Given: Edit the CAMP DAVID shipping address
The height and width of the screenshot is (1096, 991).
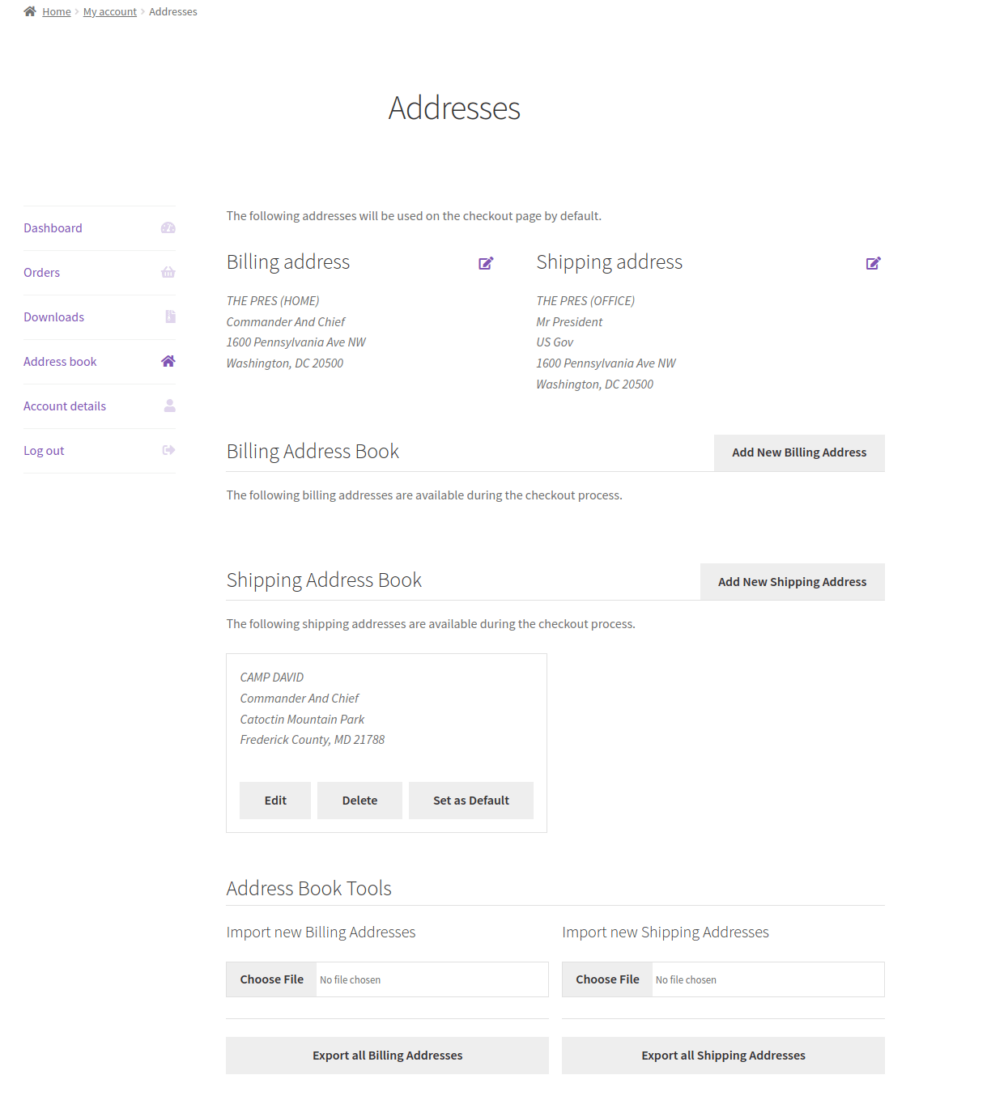Looking at the screenshot, I should 275,800.
